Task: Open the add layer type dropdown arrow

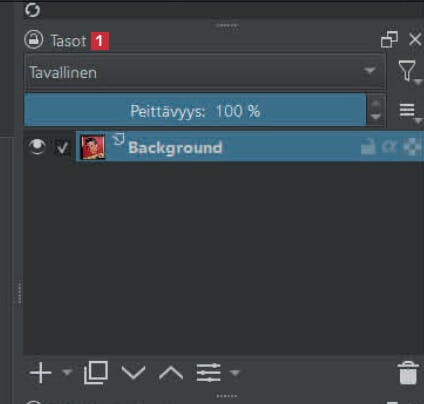Action: (67, 371)
